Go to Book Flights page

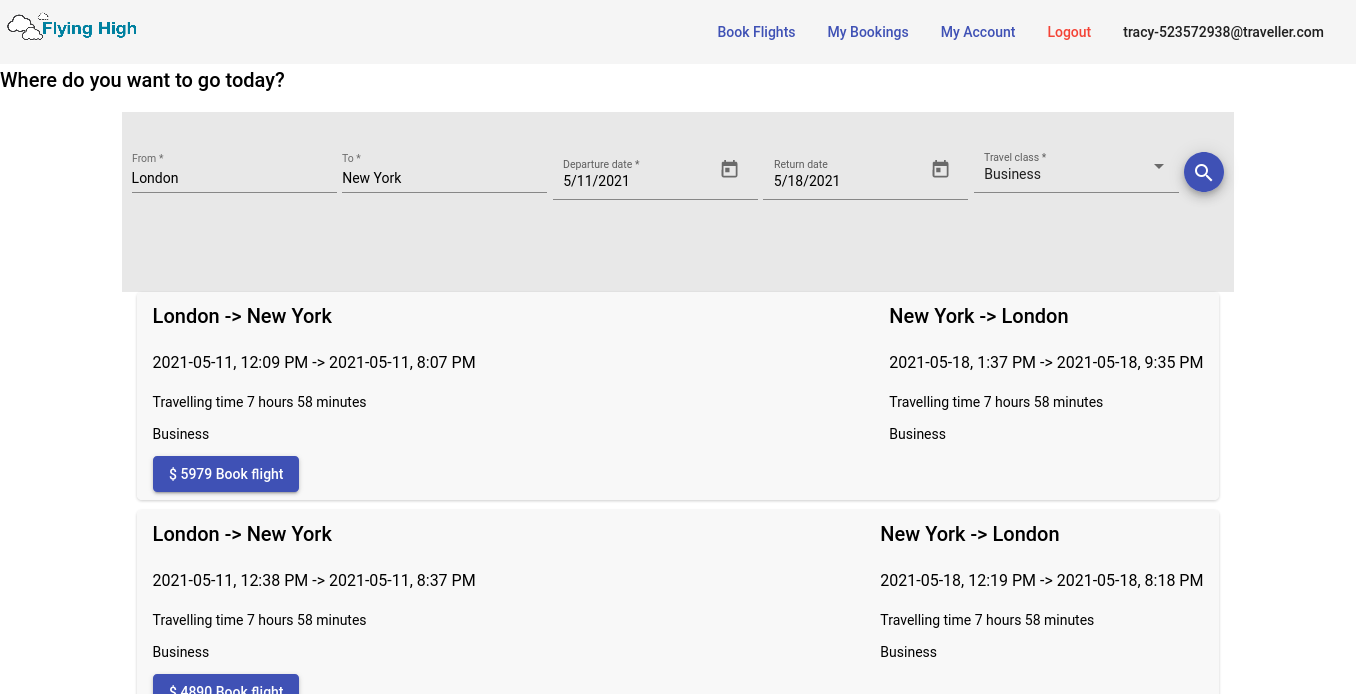coord(756,32)
